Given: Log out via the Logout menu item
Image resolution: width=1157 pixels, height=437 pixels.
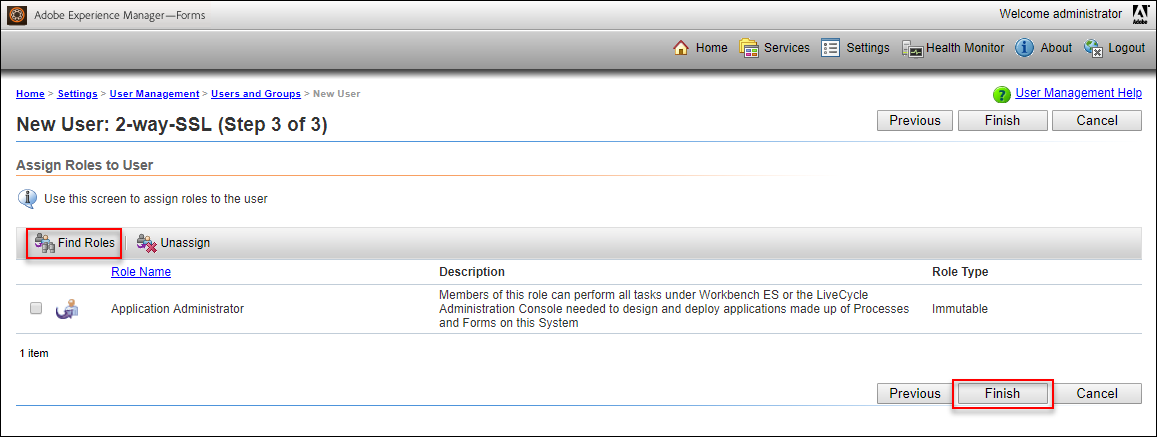Looking at the screenshot, I should pos(1126,48).
